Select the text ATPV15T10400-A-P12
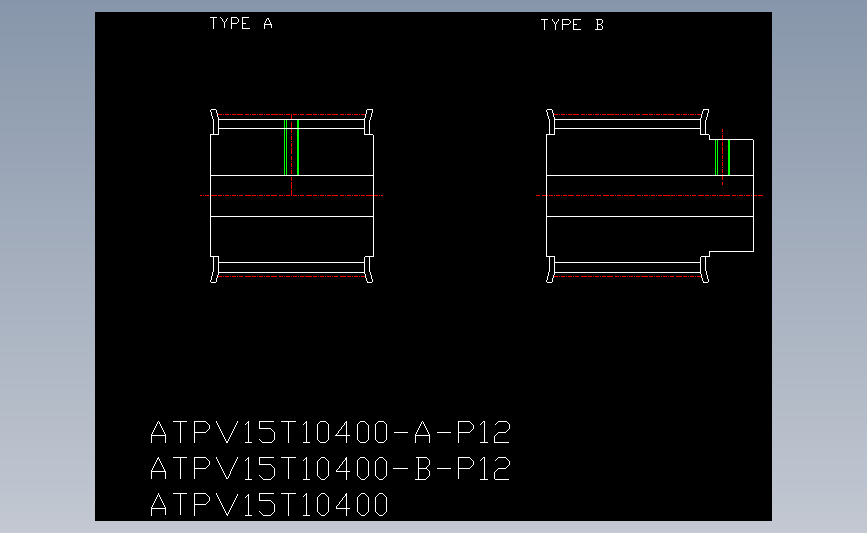Viewport: 867px width, 533px height. [331, 432]
